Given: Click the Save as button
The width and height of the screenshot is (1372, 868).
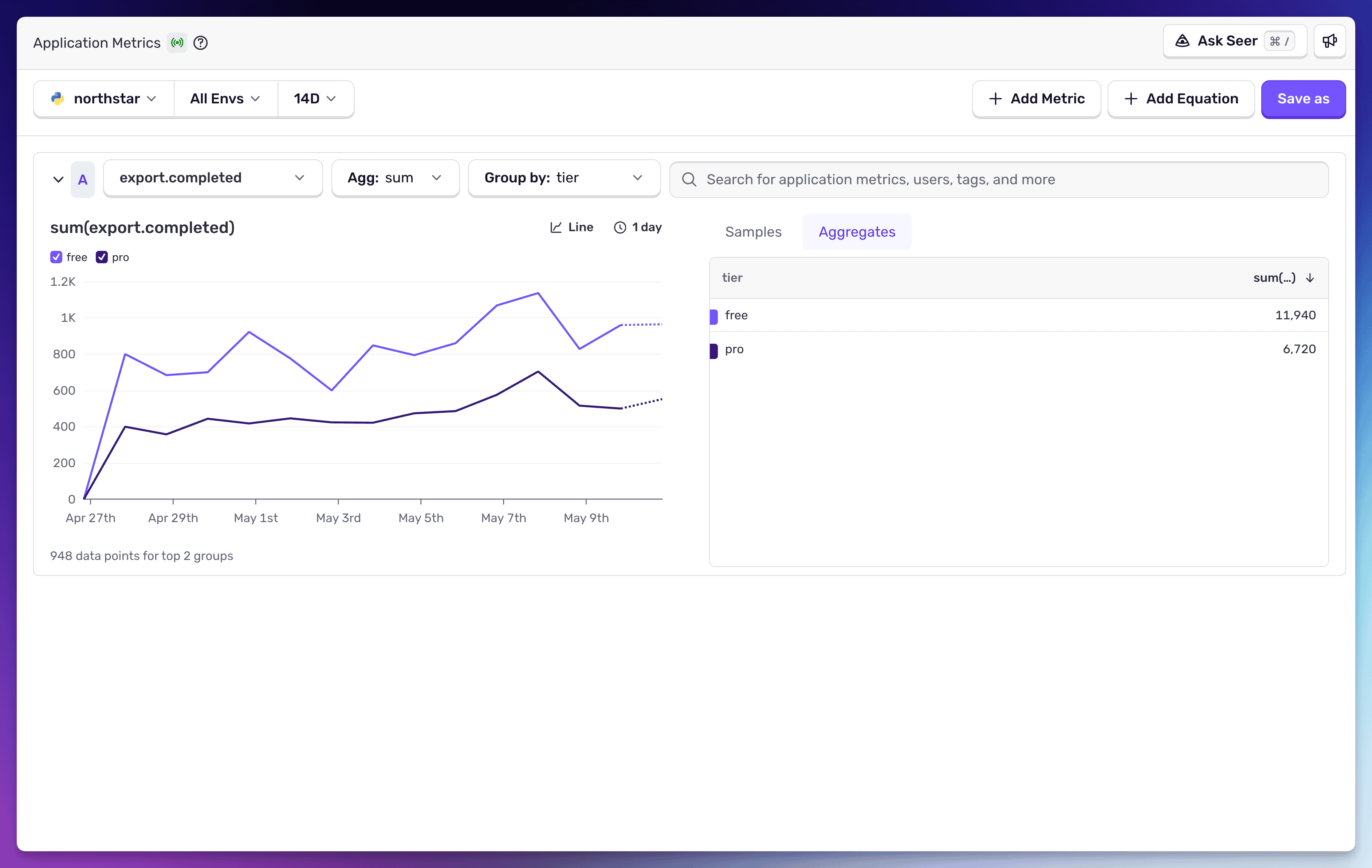Looking at the screenshot, I should [x=1303, y=99].
